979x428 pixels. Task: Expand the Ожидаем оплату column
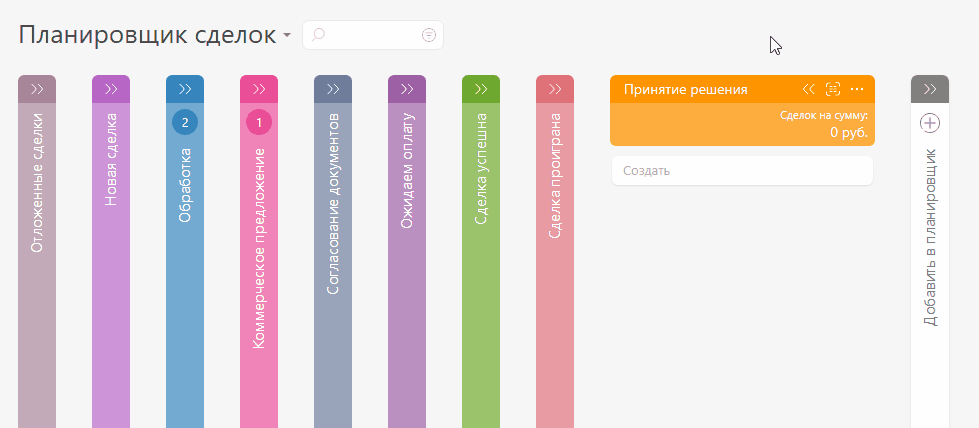click(407, 89)
